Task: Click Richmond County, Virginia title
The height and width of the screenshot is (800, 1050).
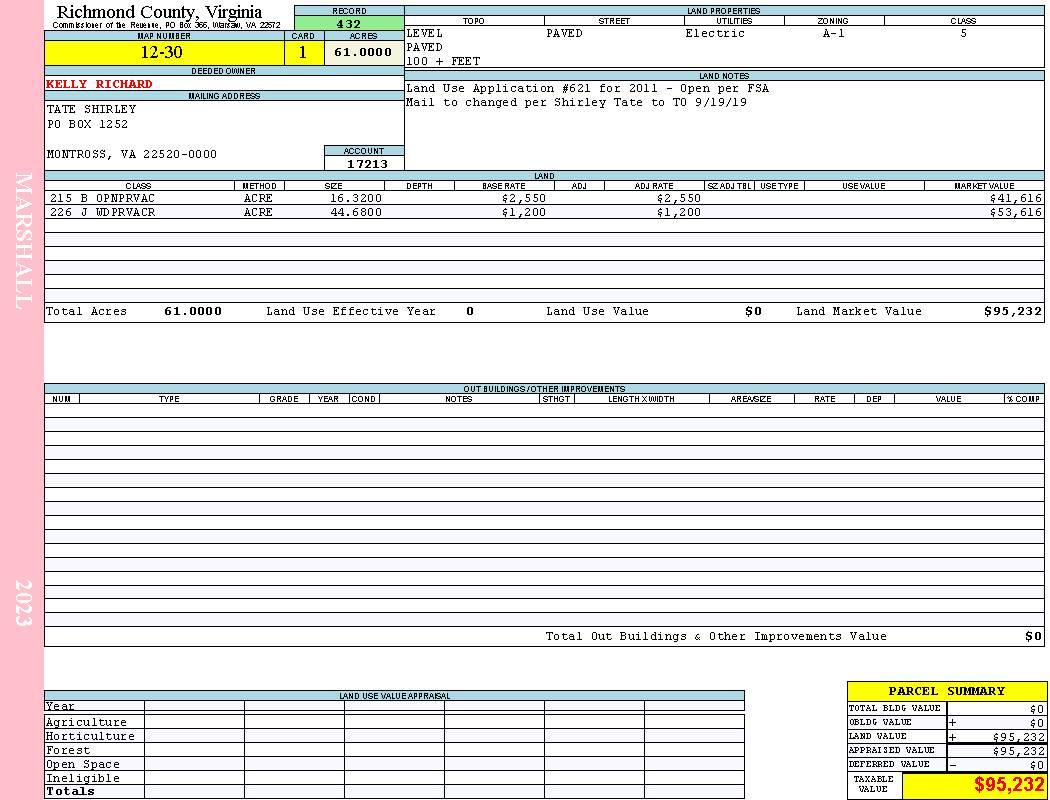Action: (x=159, y=11)
